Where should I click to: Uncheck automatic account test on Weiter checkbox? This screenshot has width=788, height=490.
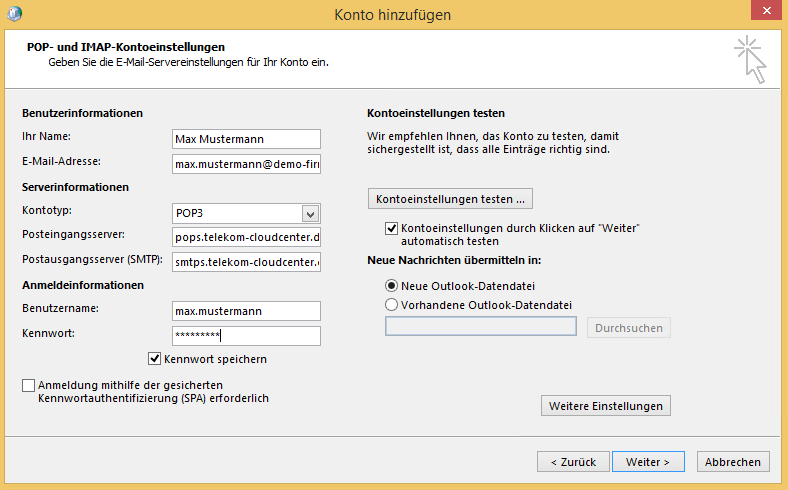pos(391,229)
